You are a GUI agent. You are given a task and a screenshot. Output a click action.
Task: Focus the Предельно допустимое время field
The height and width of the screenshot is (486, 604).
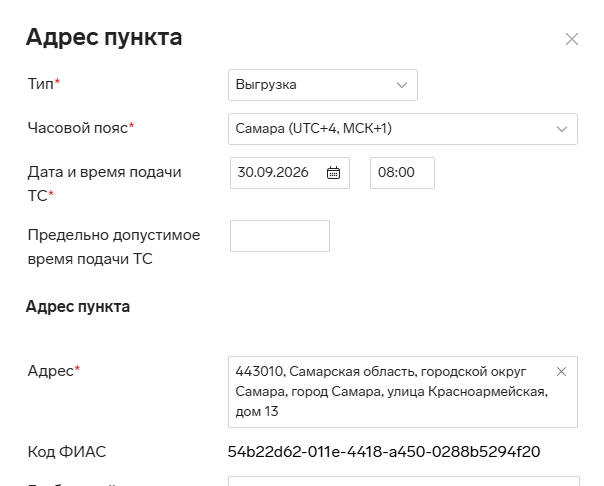coord(280,236)
